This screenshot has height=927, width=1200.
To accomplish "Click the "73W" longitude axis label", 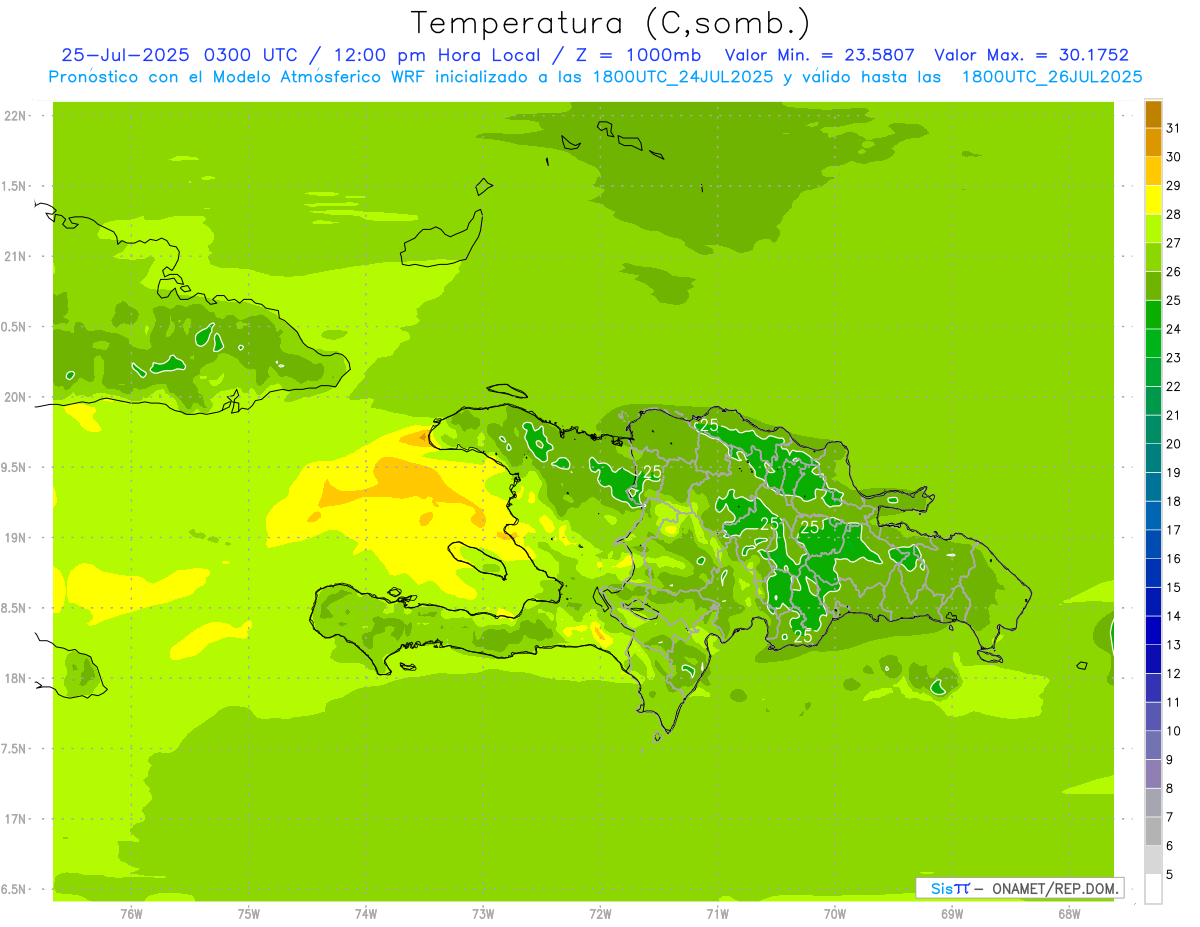I will pos(483,914).
